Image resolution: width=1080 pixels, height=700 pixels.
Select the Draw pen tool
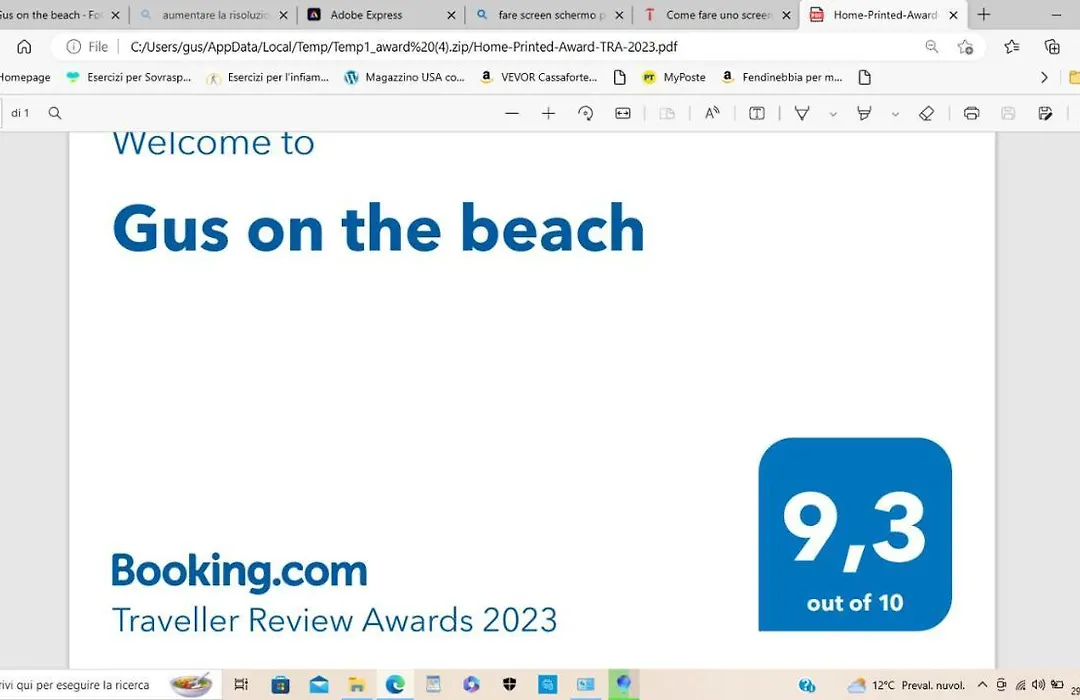802,113
